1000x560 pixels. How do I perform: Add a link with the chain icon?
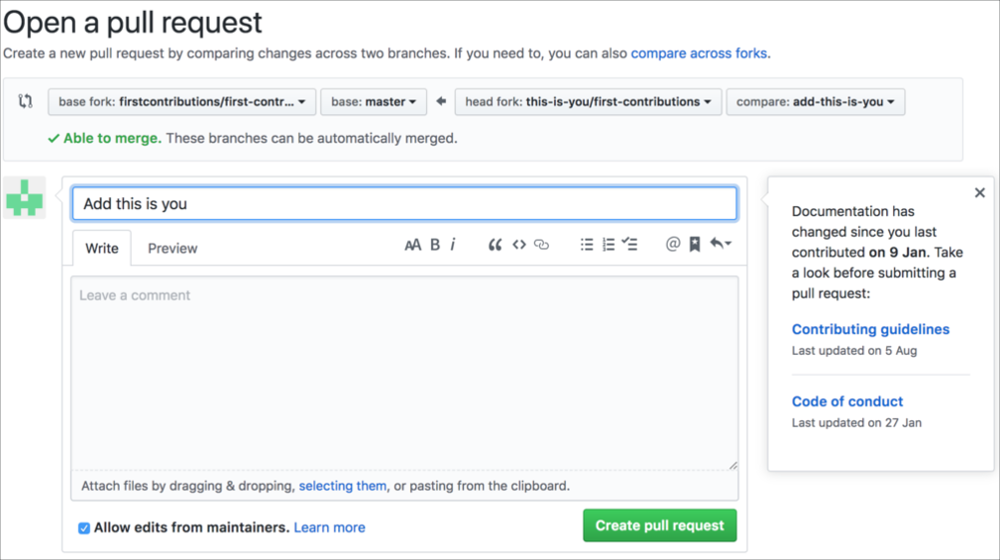(x=541, y=244)
